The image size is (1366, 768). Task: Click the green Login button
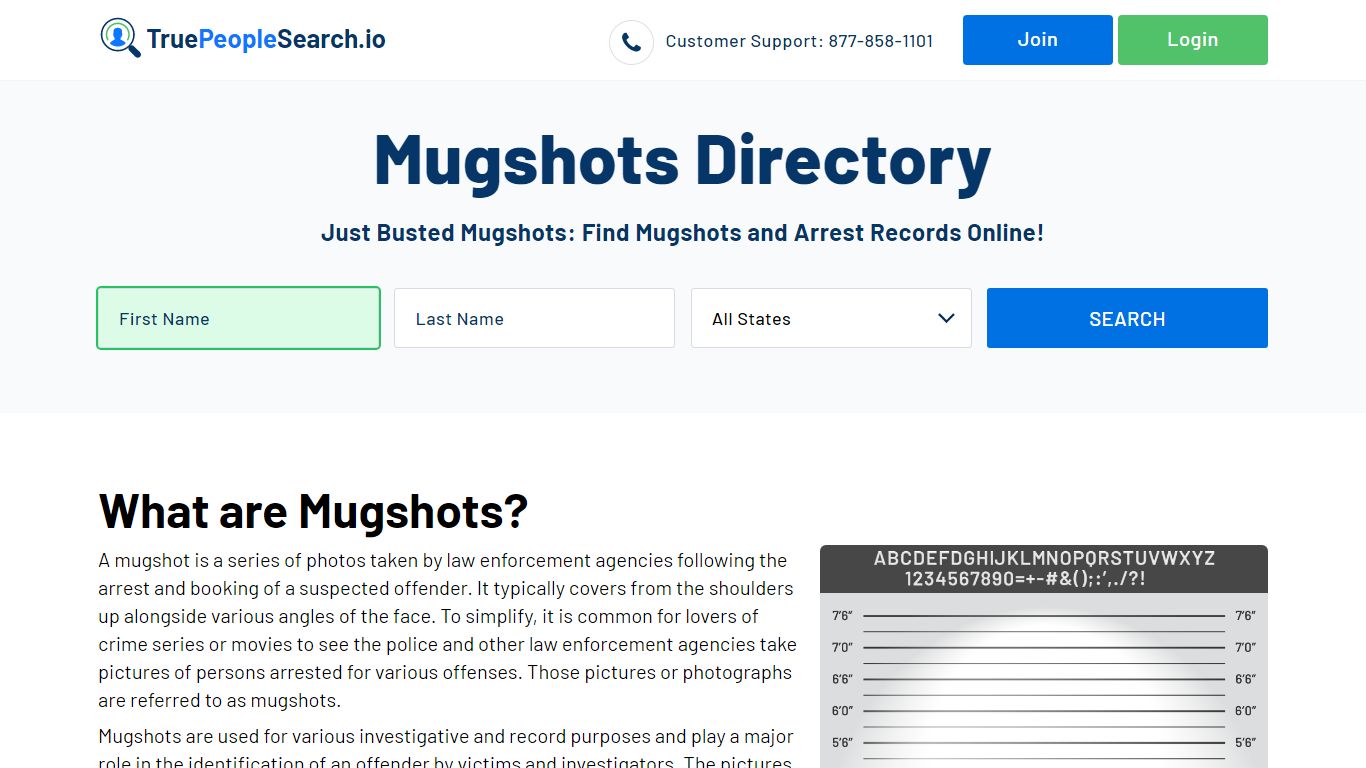point(1192,40)
